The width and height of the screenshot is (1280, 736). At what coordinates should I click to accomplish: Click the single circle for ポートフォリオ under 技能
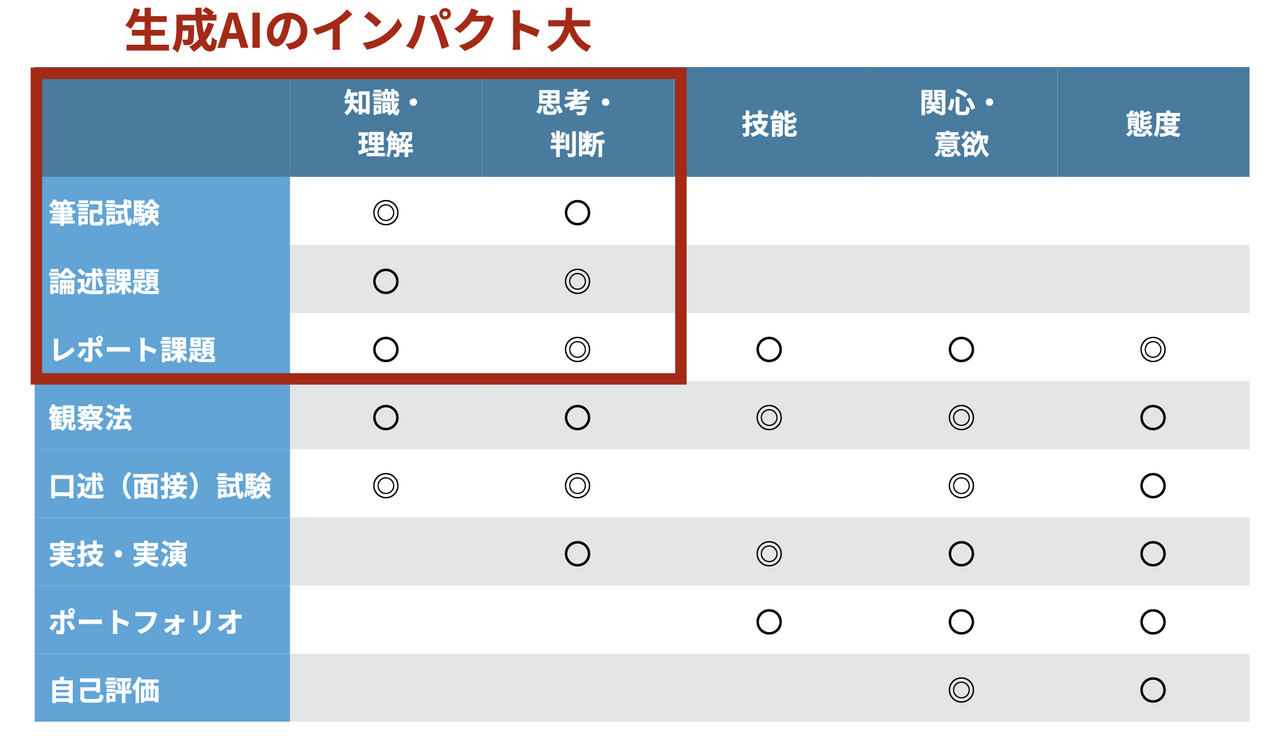pyautogui.click(x=769, y=622)
